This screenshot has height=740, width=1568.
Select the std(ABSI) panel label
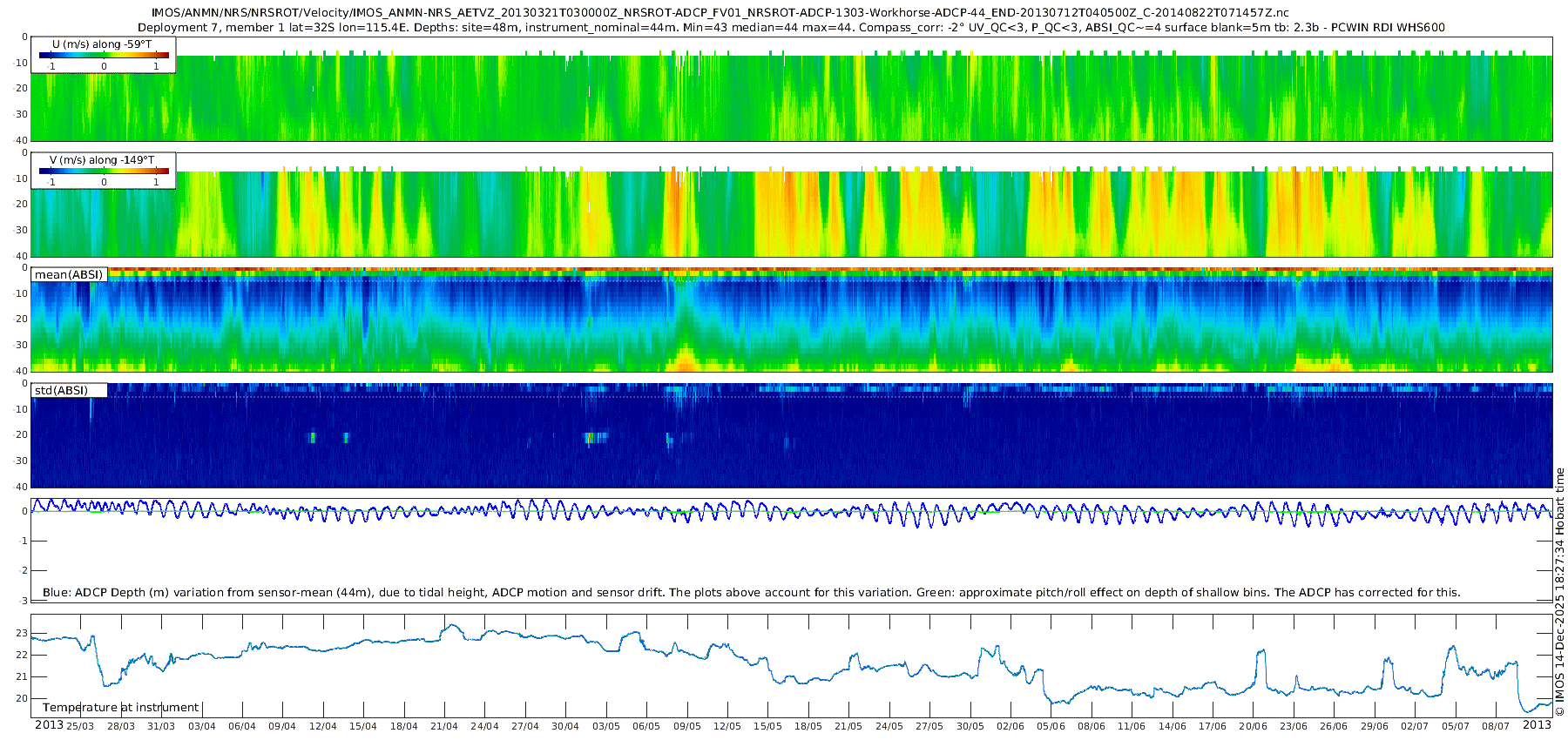tap(61, 391)
